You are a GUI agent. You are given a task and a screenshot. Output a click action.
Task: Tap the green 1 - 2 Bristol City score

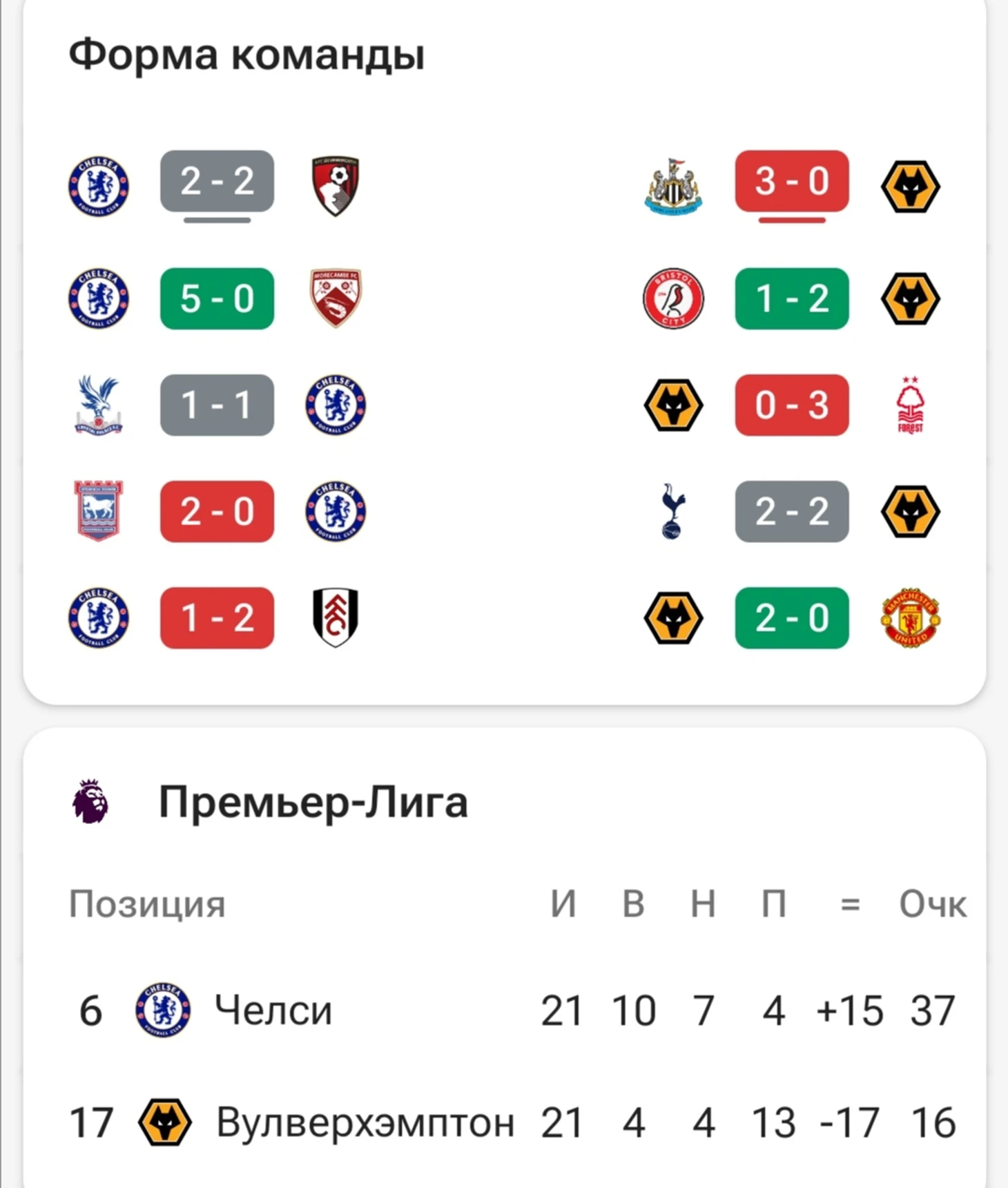pos(792,298)
